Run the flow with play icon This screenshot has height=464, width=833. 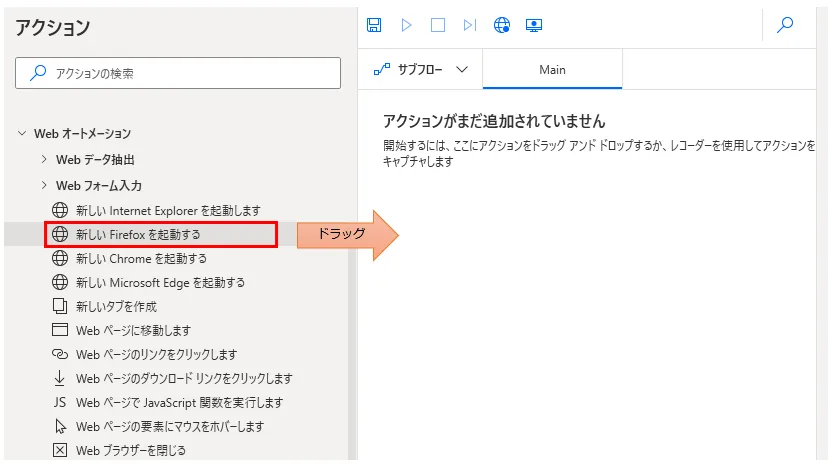[406, 25]
